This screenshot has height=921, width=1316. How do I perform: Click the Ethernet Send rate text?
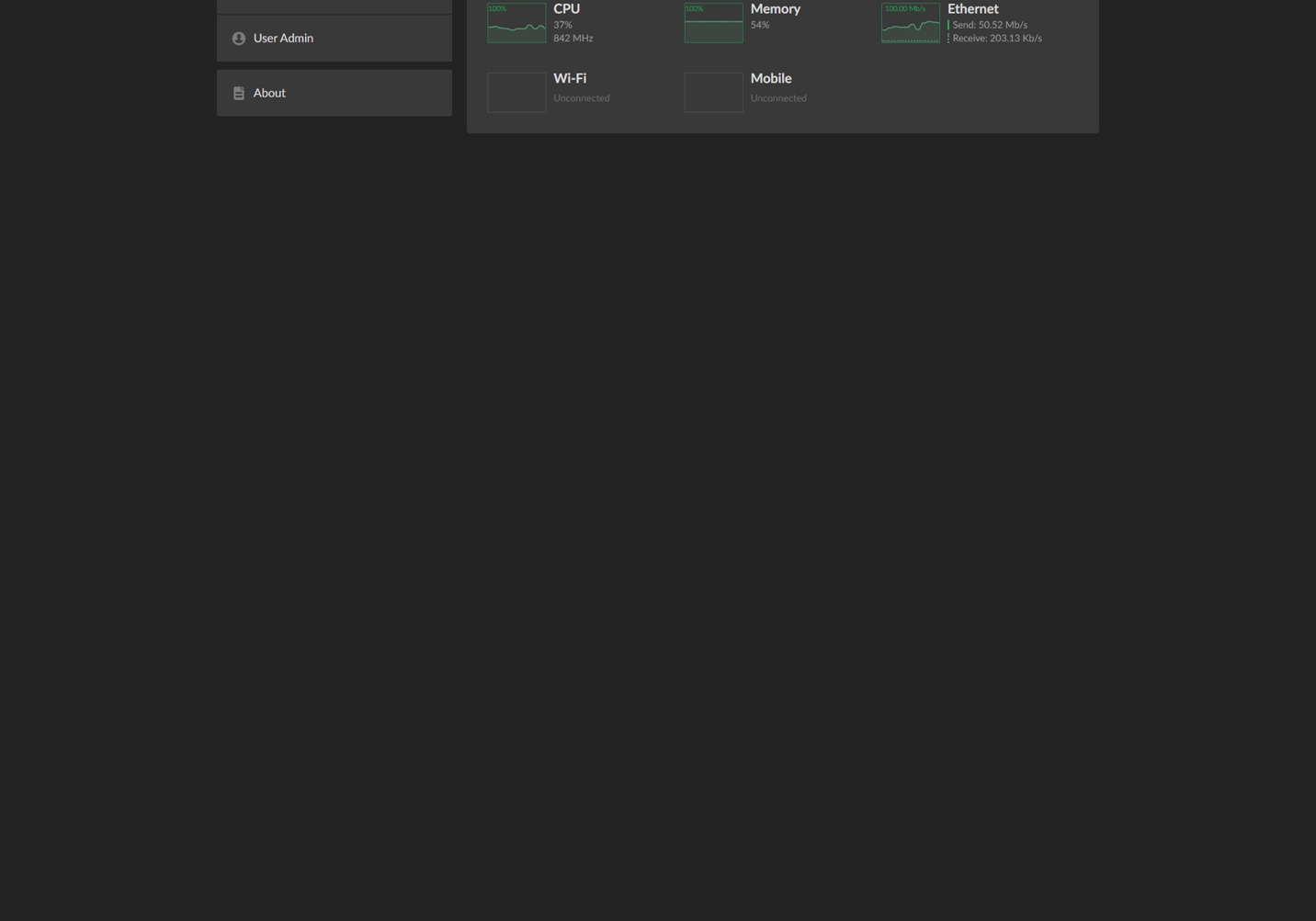pos(990,25)
